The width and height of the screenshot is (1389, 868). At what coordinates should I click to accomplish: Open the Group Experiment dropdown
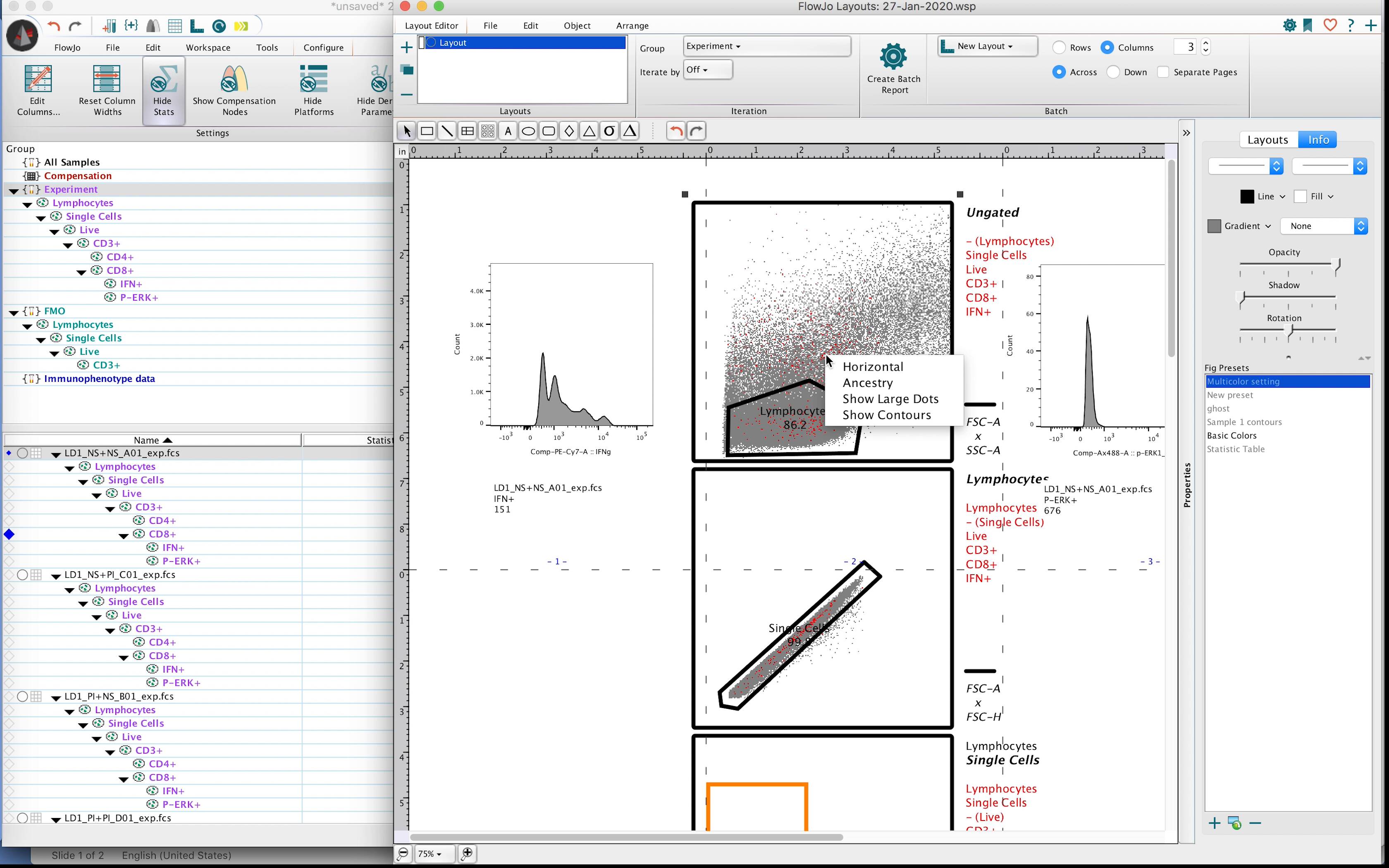point(766,46)
